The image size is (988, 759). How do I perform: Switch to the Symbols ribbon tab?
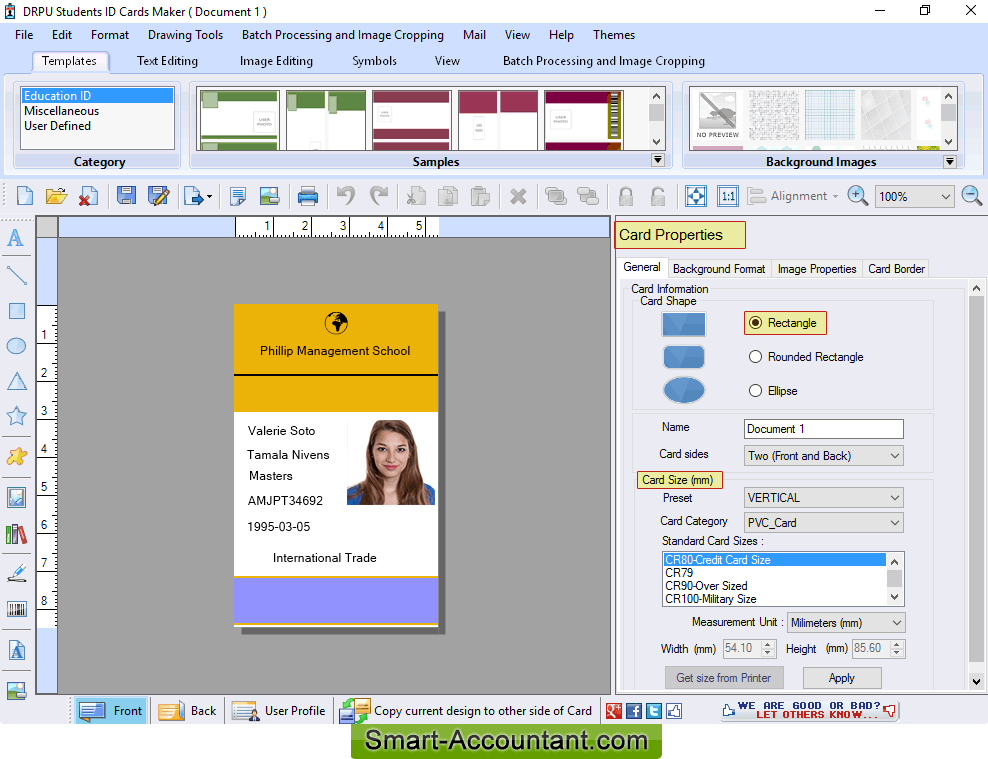(x=374, y=61)
